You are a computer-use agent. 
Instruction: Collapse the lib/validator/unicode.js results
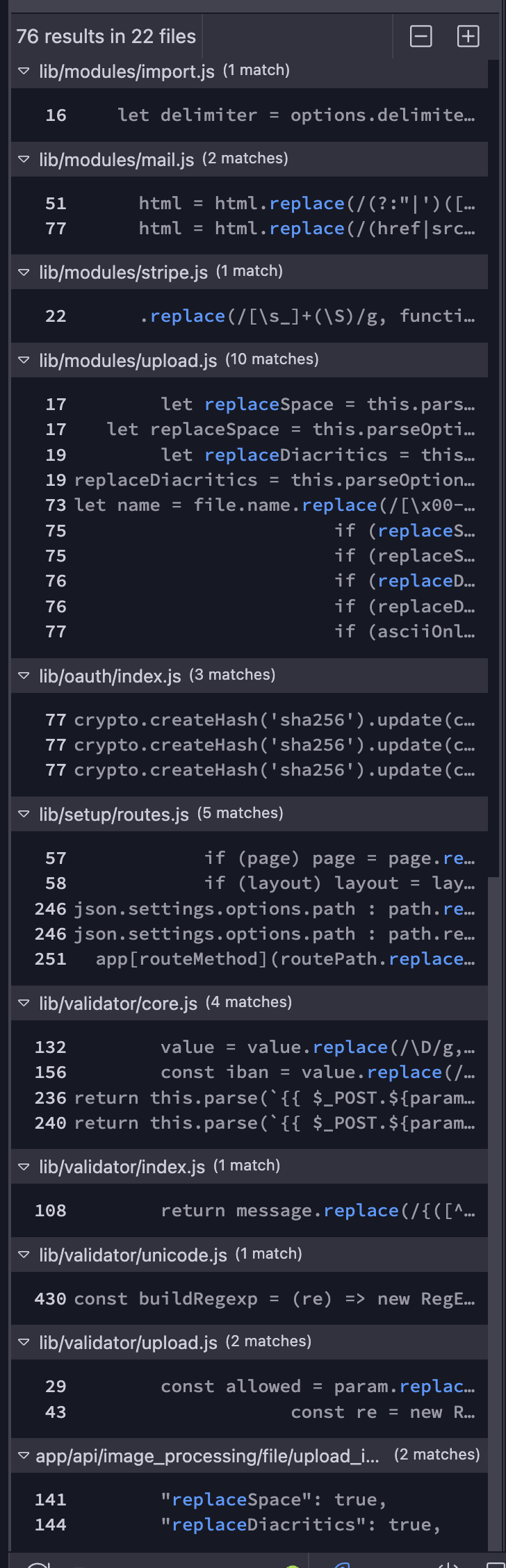tap(24, 1255)
